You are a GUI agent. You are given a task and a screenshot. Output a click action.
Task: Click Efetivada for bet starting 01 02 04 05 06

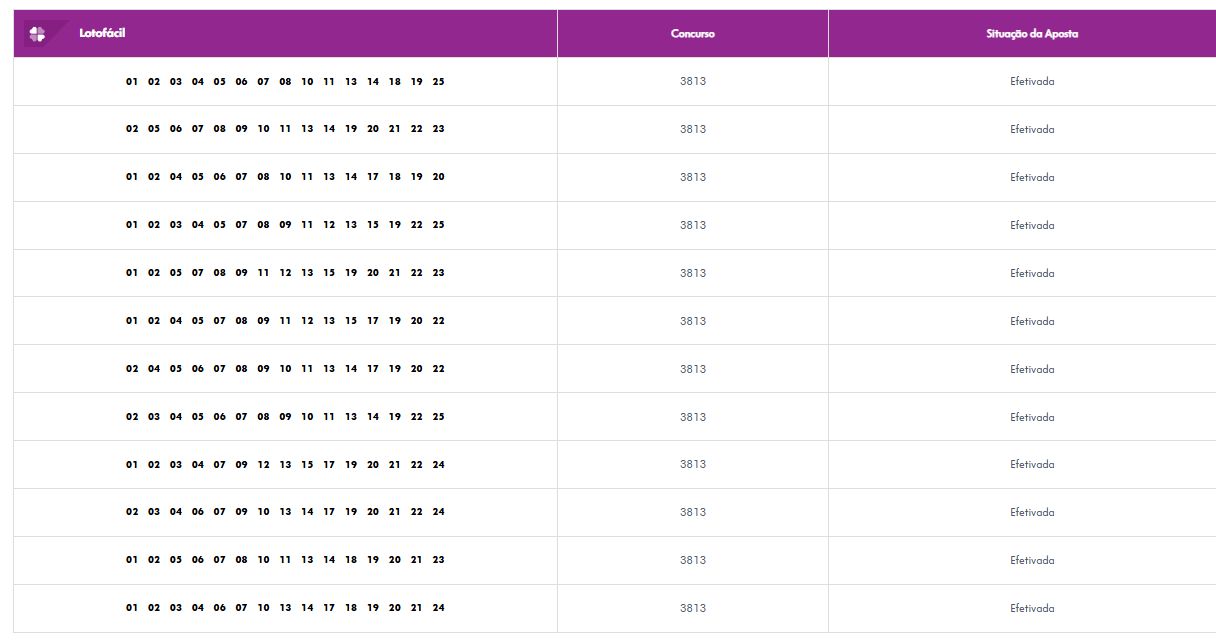pyautogui.click(x=1032, y=177)
